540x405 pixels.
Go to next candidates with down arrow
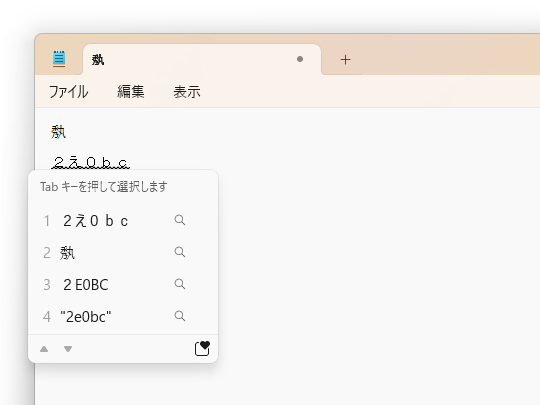(68, 349)
